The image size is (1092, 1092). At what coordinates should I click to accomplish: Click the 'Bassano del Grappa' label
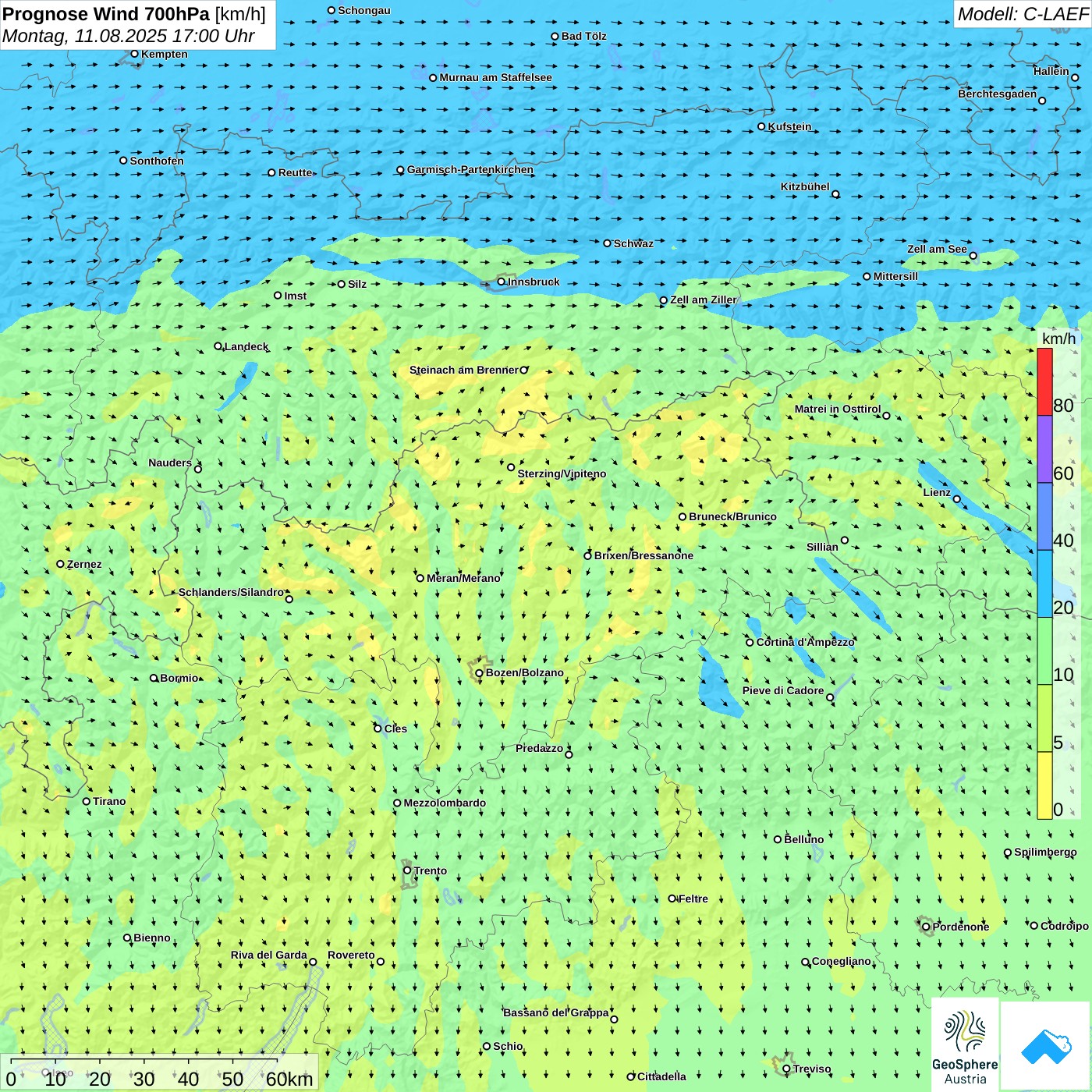click(x=556, y=1012)
